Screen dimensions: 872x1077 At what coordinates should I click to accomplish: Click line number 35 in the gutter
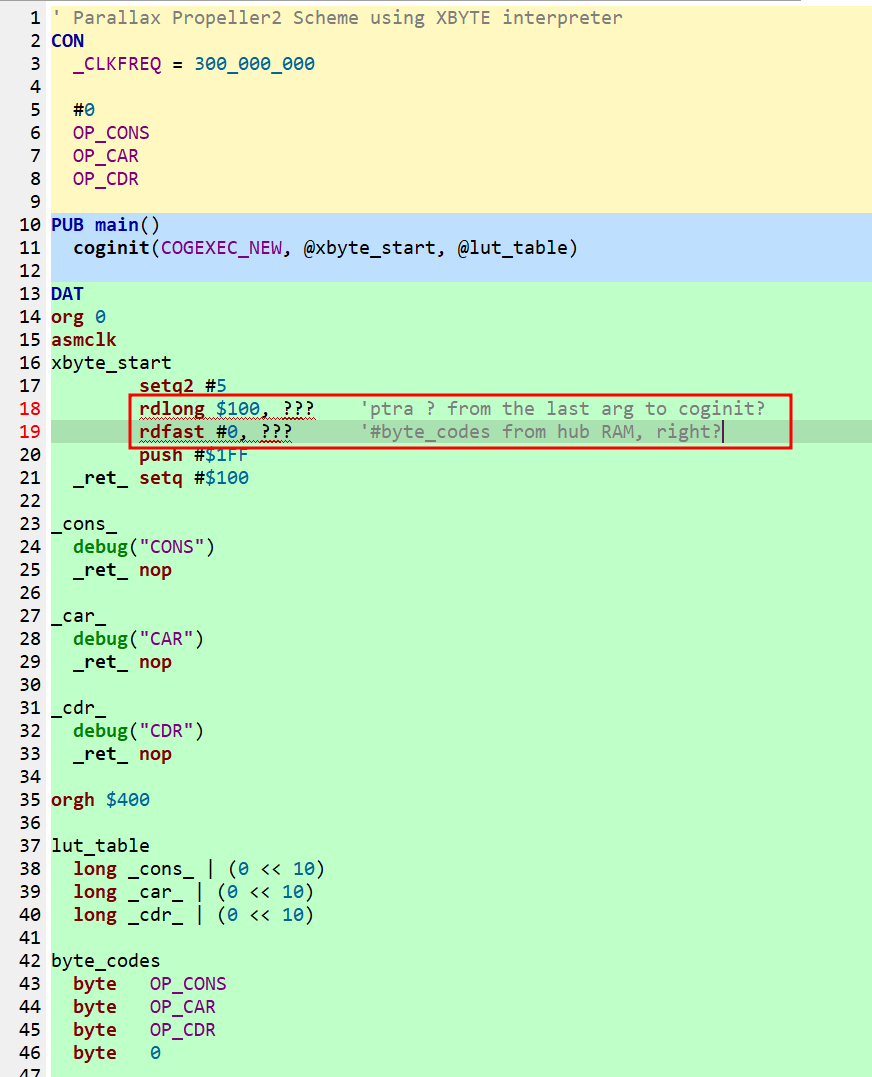click(30, 800)
